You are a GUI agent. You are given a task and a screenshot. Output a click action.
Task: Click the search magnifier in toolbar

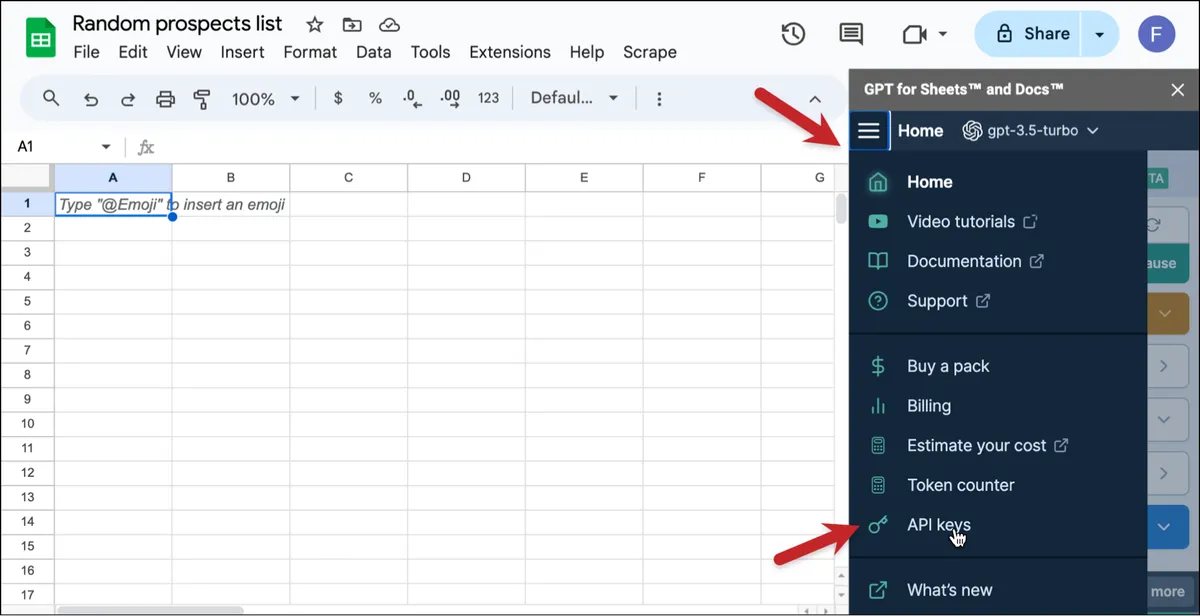pyautogui.click(x=51, y=98)
